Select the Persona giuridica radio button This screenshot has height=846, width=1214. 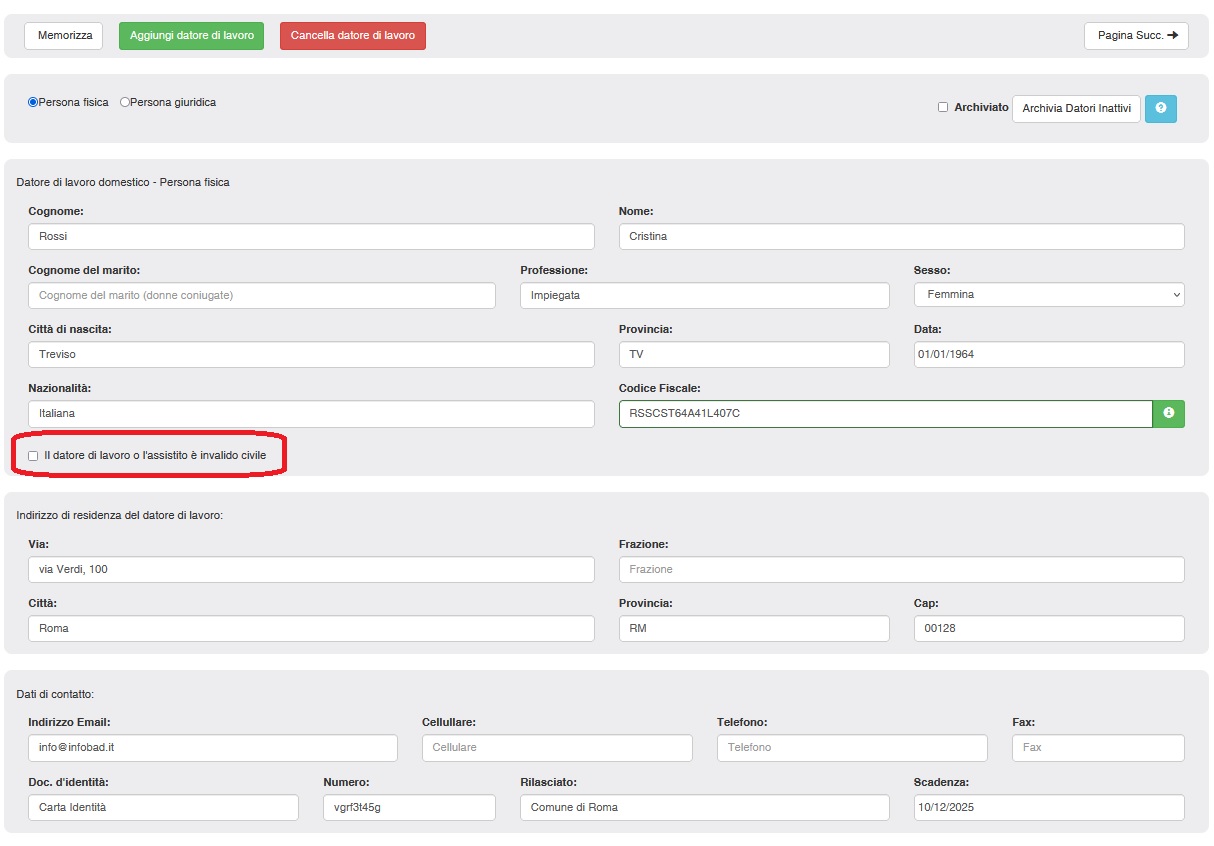click(x=125, y=102)
